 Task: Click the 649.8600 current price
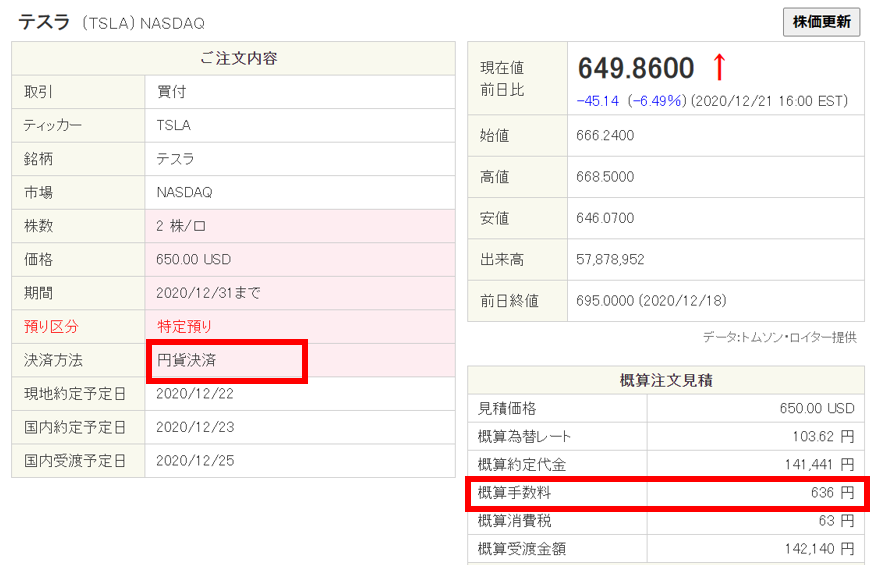click(x=636, y=68)
